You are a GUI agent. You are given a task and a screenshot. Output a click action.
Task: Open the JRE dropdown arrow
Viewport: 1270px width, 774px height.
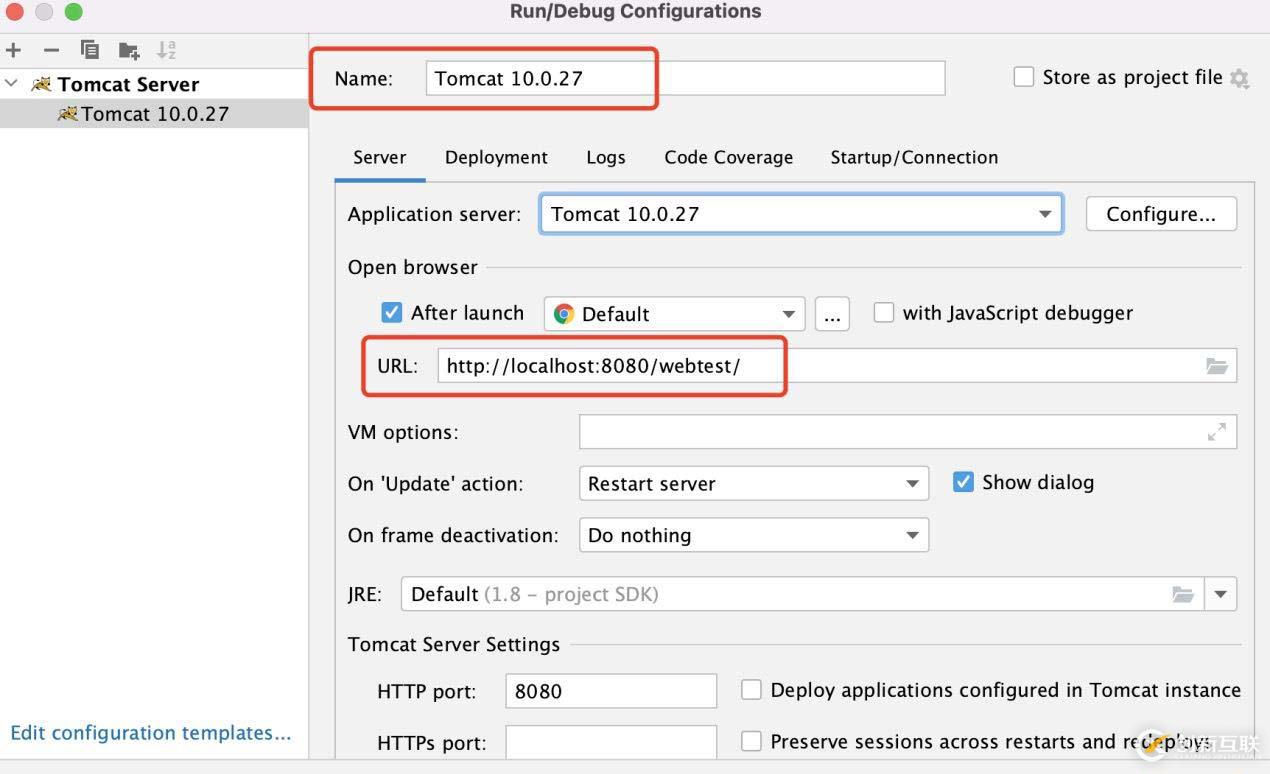1221,594
